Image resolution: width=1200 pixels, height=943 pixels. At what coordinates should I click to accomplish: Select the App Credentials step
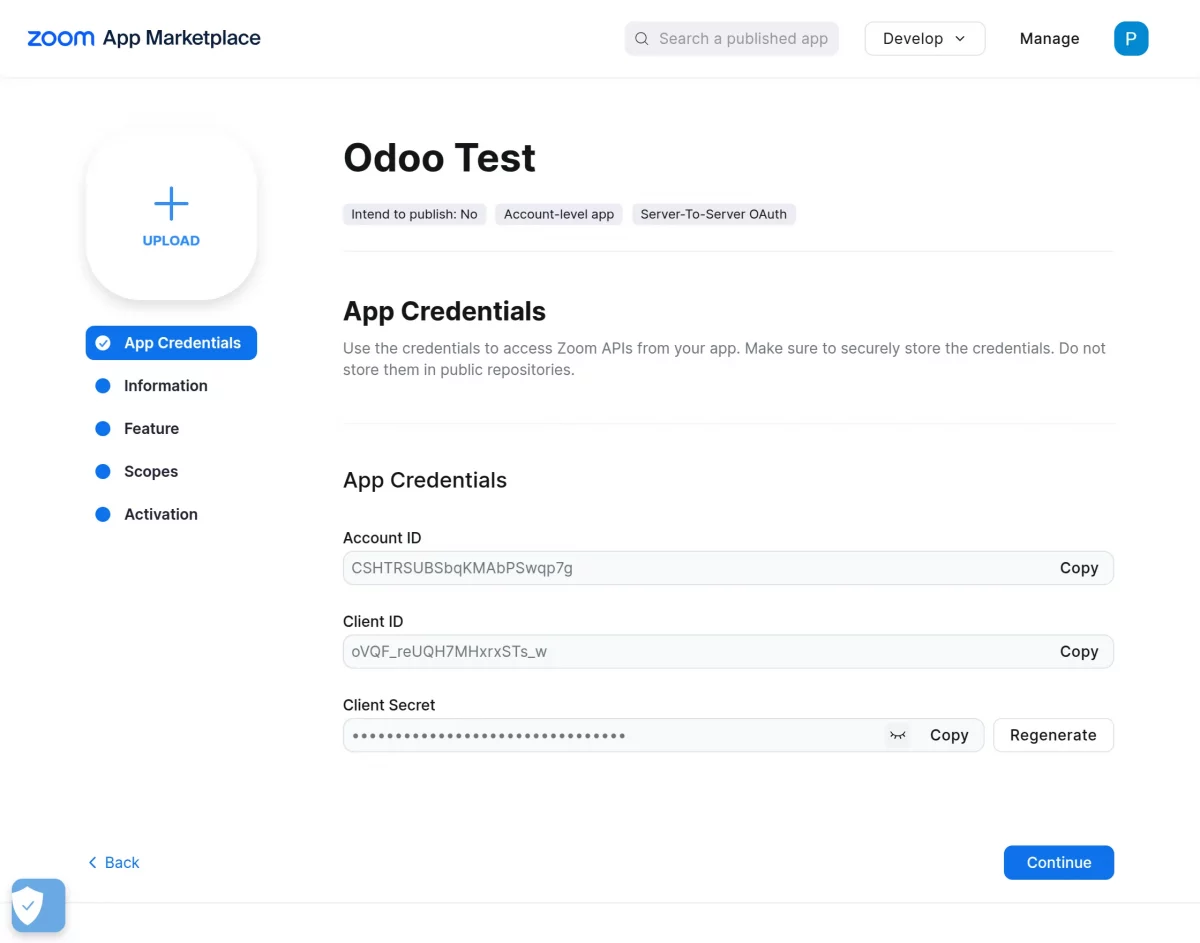(171, 343)
